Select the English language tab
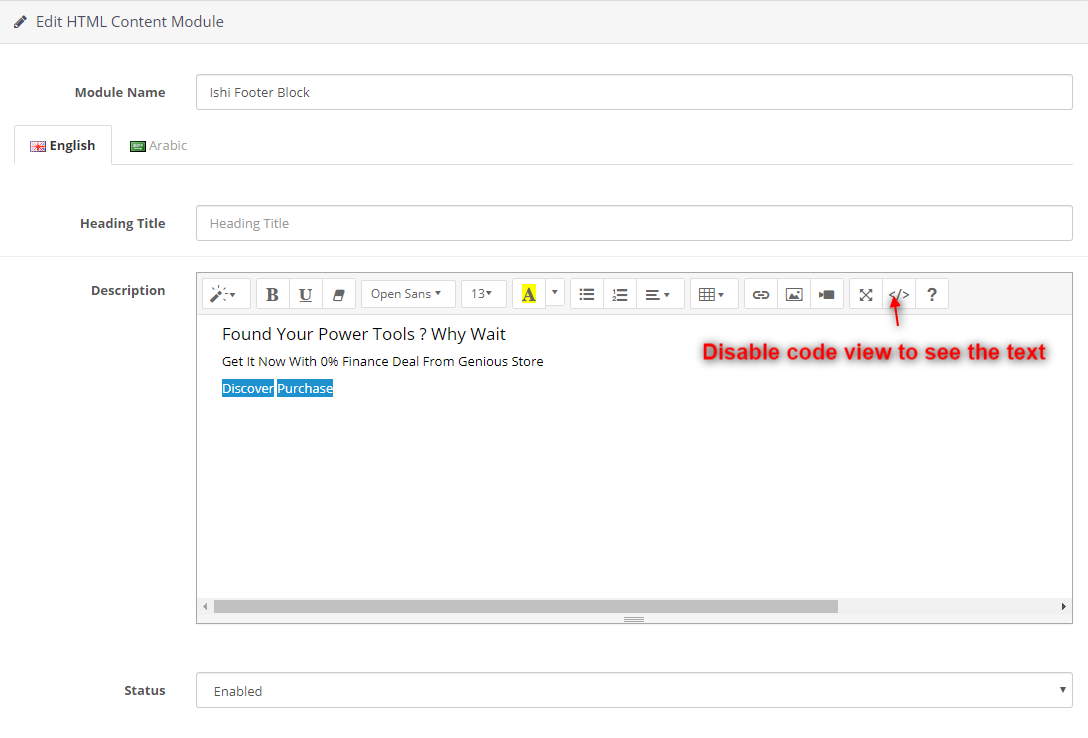Viewport: 1088px width, 738px height. tap(63, 146)
